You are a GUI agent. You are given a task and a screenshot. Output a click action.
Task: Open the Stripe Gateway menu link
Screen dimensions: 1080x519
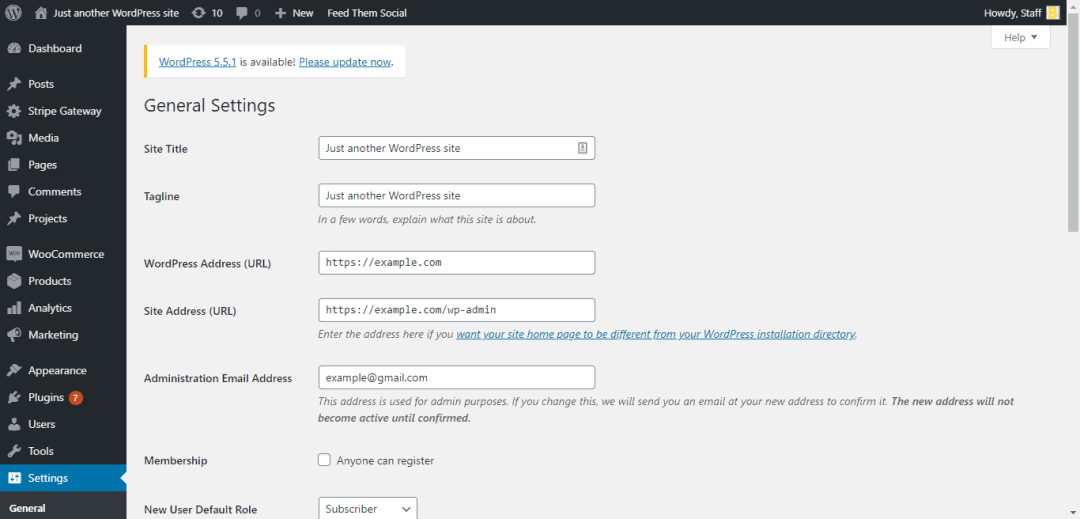point(65,111)
